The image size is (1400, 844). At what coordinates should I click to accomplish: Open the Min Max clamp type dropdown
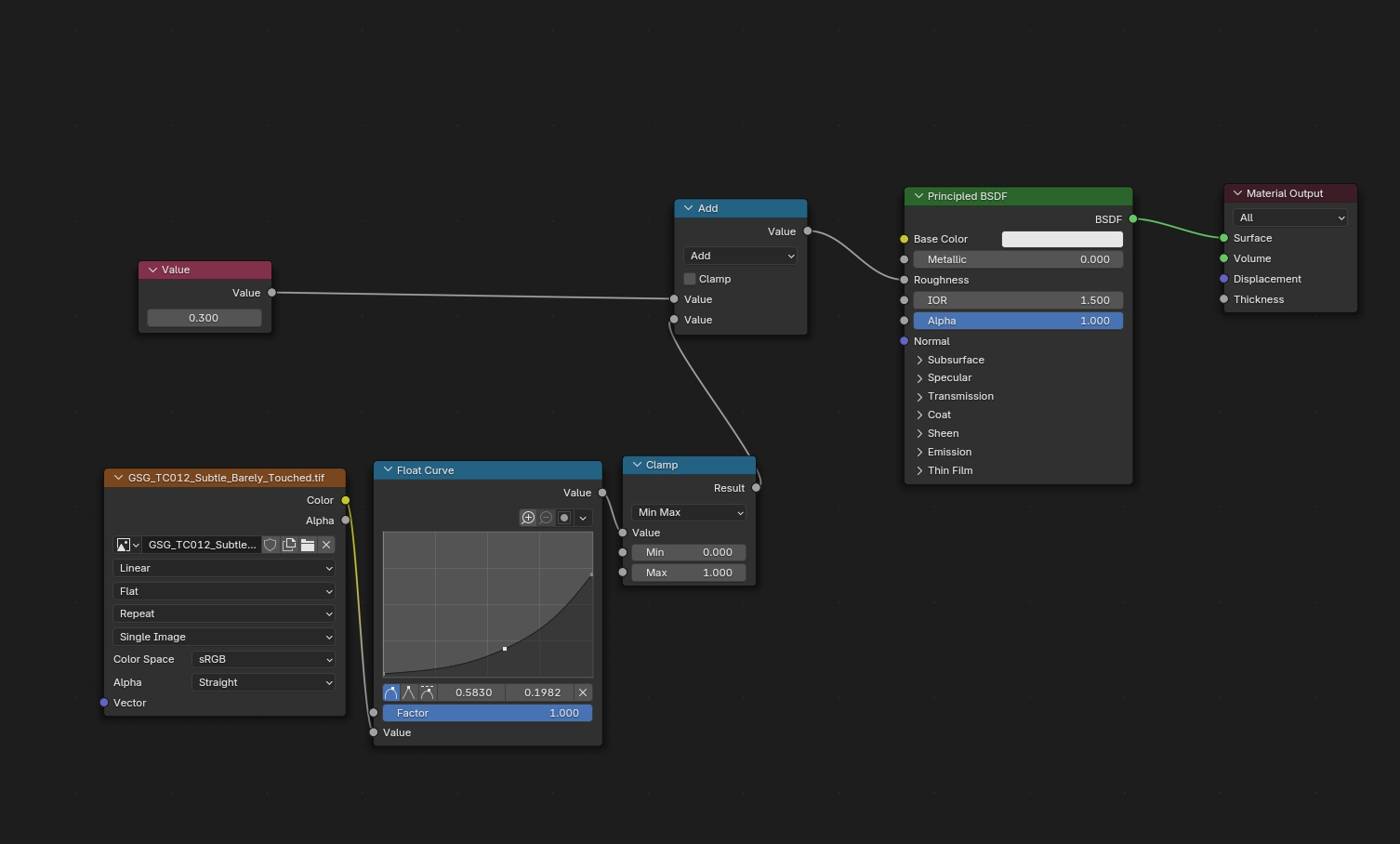click(689, 512)
